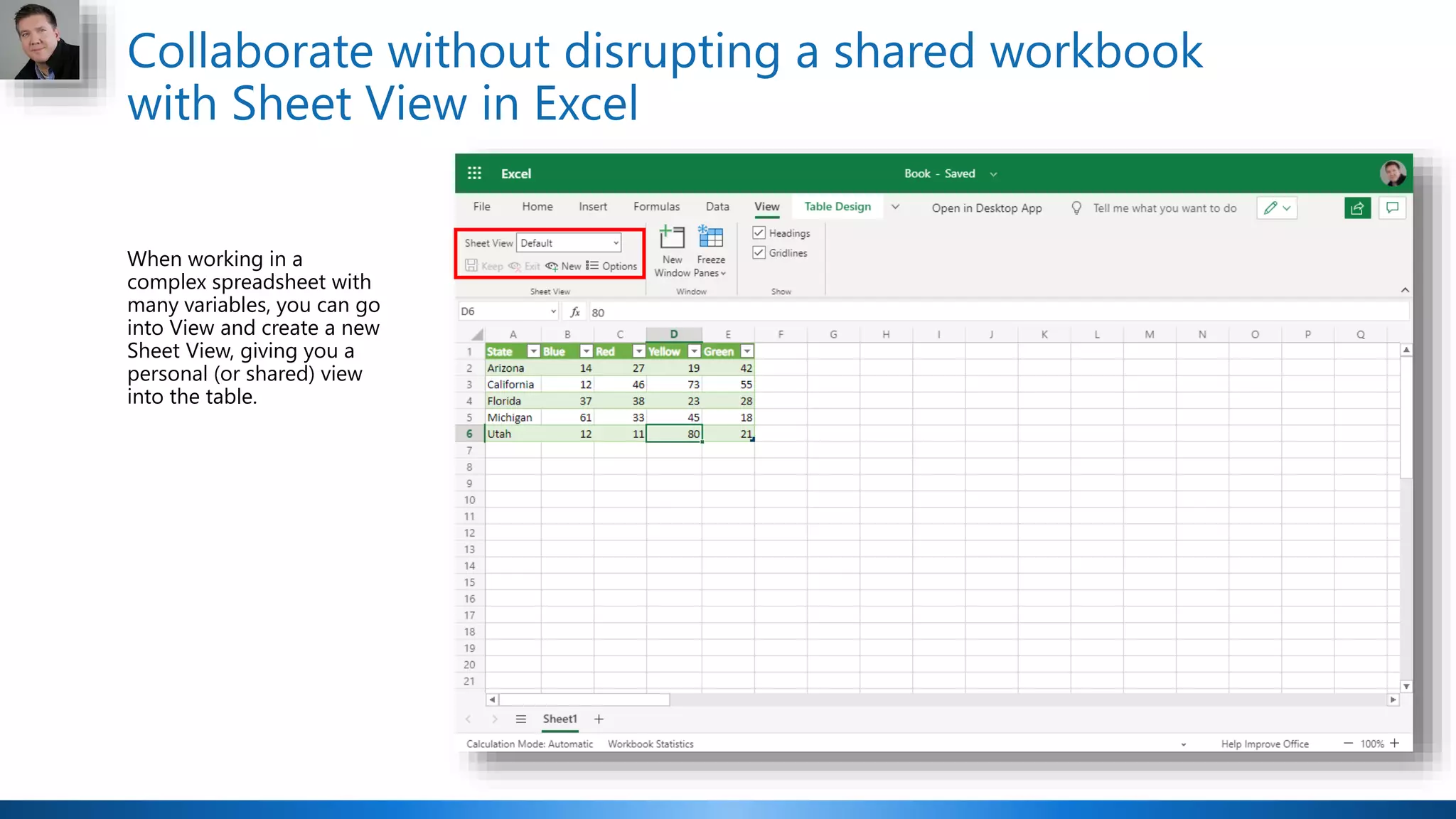Switch to the Formulas tab
The width and height of the screenshot is (1456, 819).
pos(656,206)
